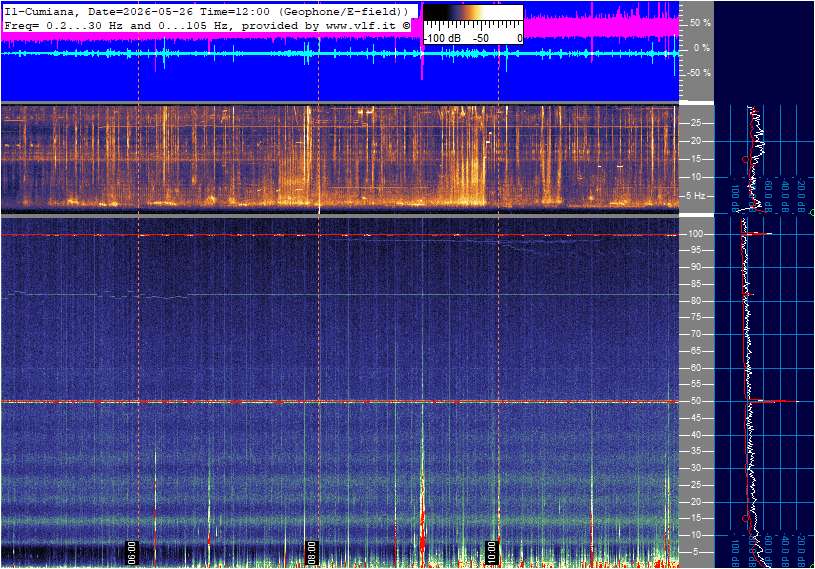The image size is (815, 569).
Task: Click the 70 Hz axis label
Action: tap(695, 334)
